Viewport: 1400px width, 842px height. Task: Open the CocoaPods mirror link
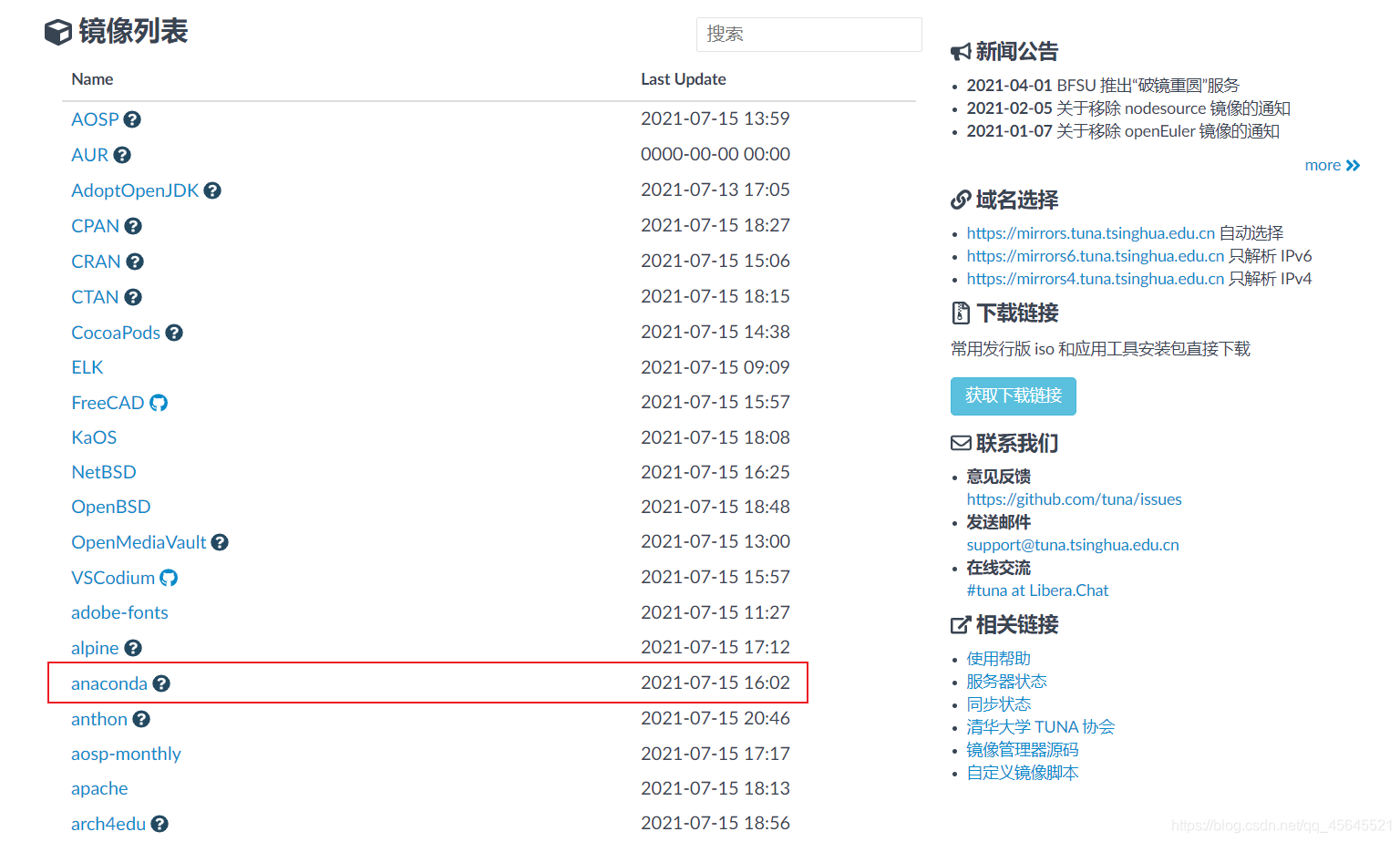click(x=116, y=333)
